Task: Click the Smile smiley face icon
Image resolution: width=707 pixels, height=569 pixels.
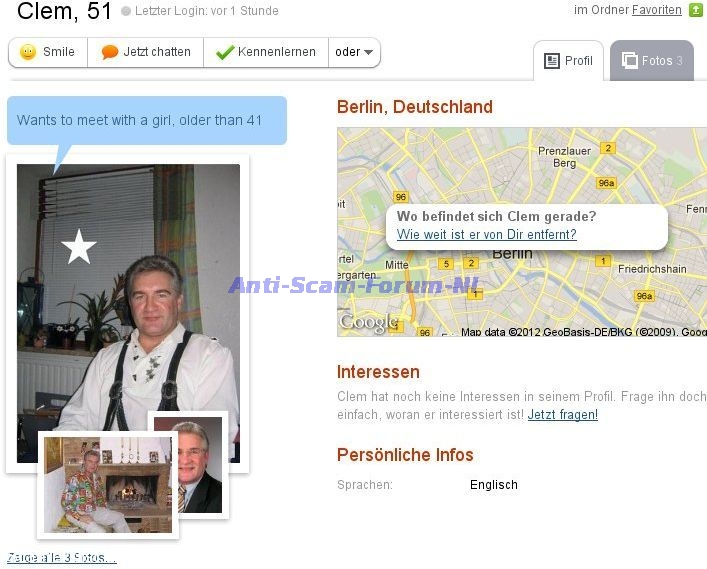Action: tap(28, 52)
